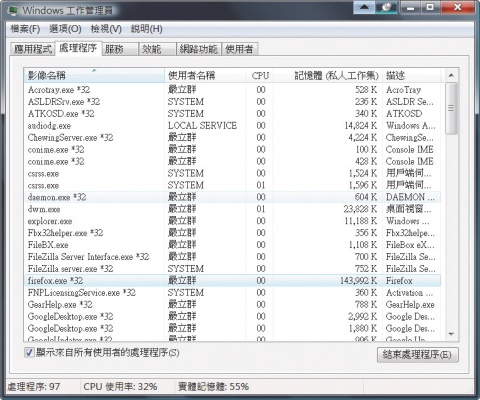This screenshot has width=480, height=400.
Task: Select the csrss.exe row using 1,524 K
Action: (233, 173)
